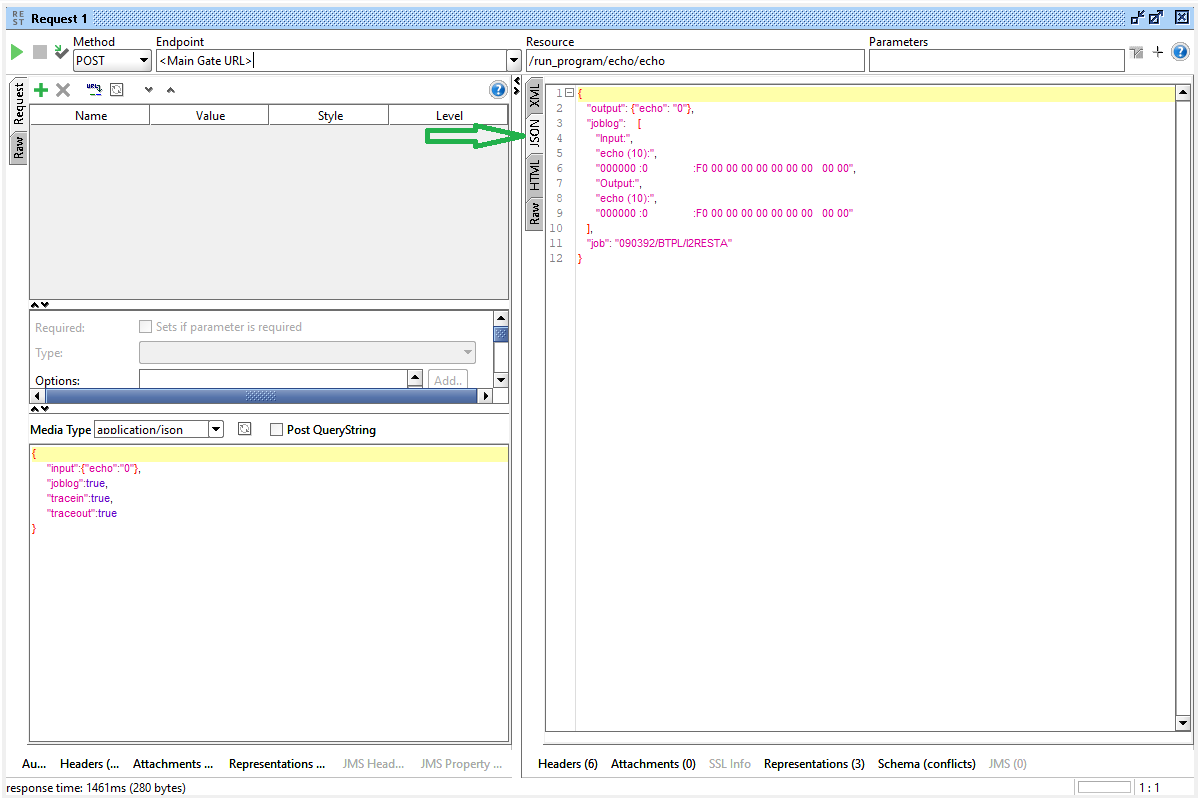Click the recreate request icon near Media Type
Image resolution: width=1198 pixels, height=800 pixels.
244,429
